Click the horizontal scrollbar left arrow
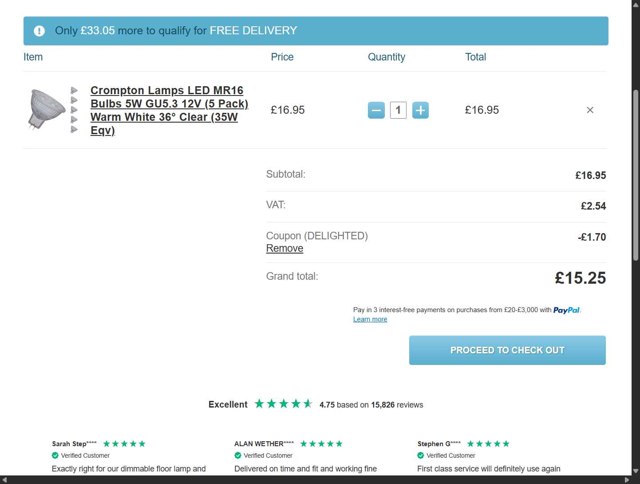 3,480
